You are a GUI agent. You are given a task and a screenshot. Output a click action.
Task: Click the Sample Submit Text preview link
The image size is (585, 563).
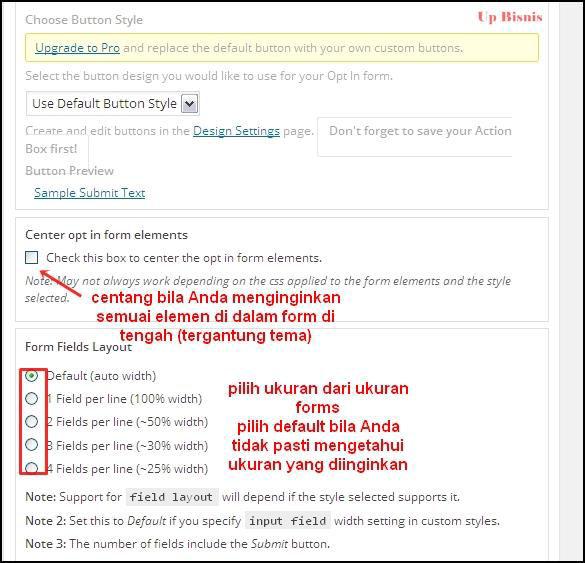[90, 193]
